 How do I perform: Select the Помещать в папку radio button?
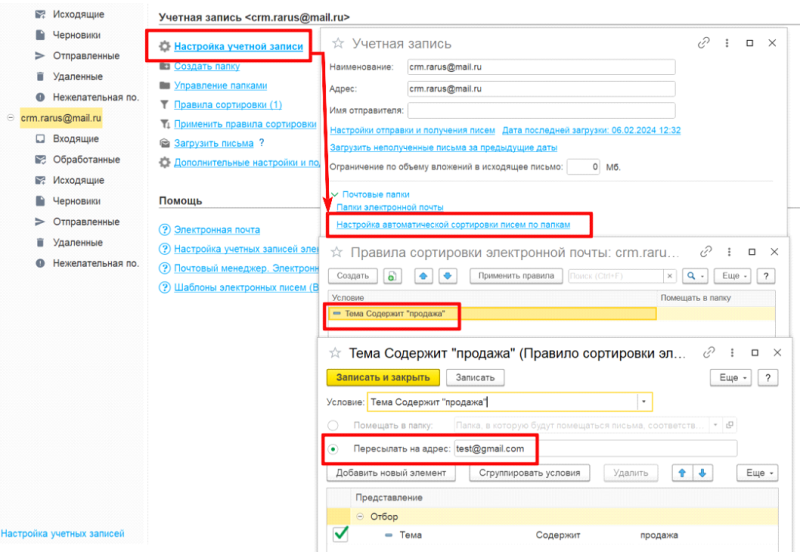coord(333,425)
